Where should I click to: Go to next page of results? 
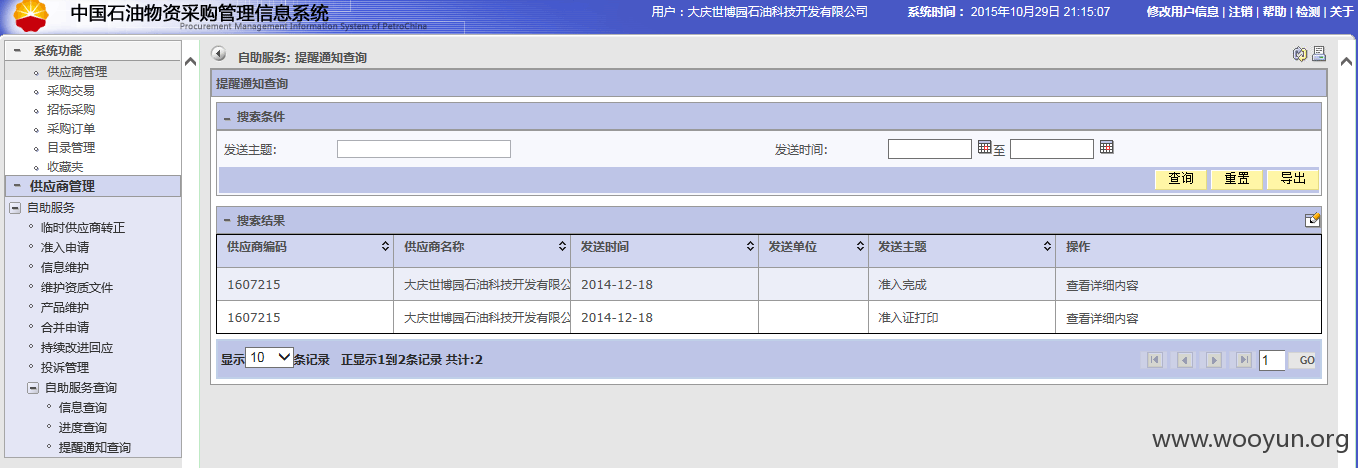pos(1214,360)
